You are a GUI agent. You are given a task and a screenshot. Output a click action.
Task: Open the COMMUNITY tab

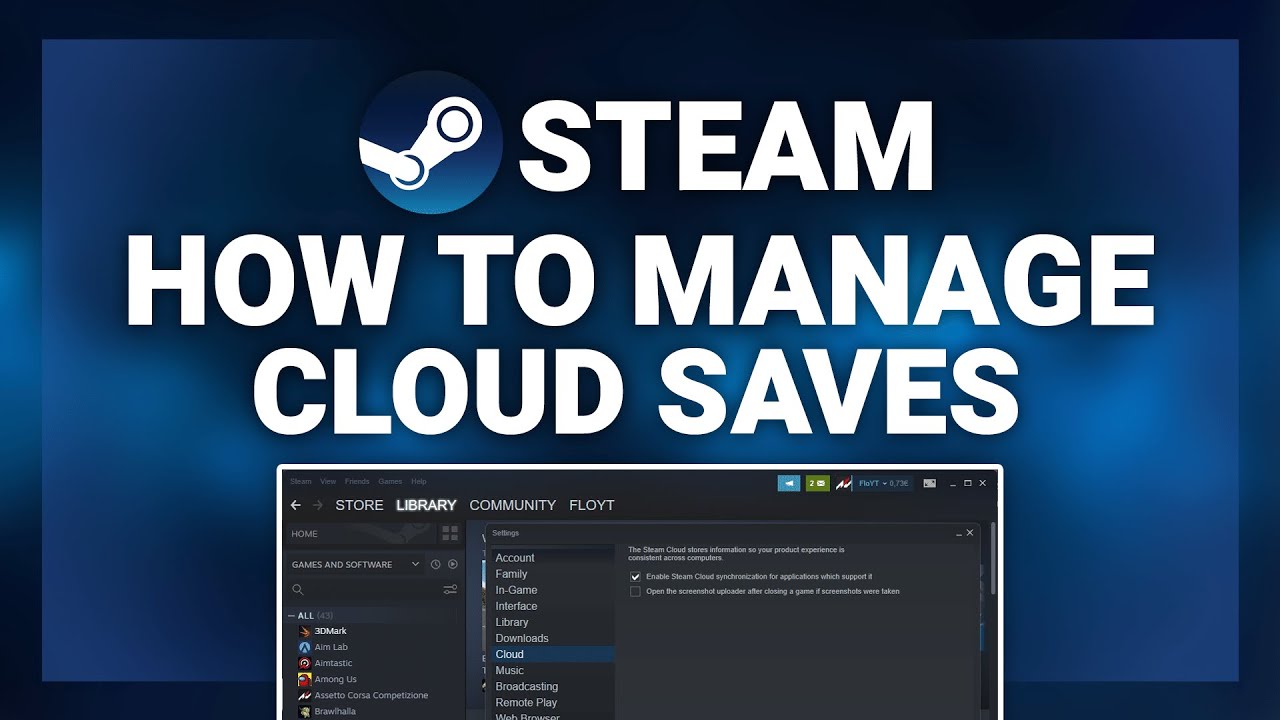512,505
